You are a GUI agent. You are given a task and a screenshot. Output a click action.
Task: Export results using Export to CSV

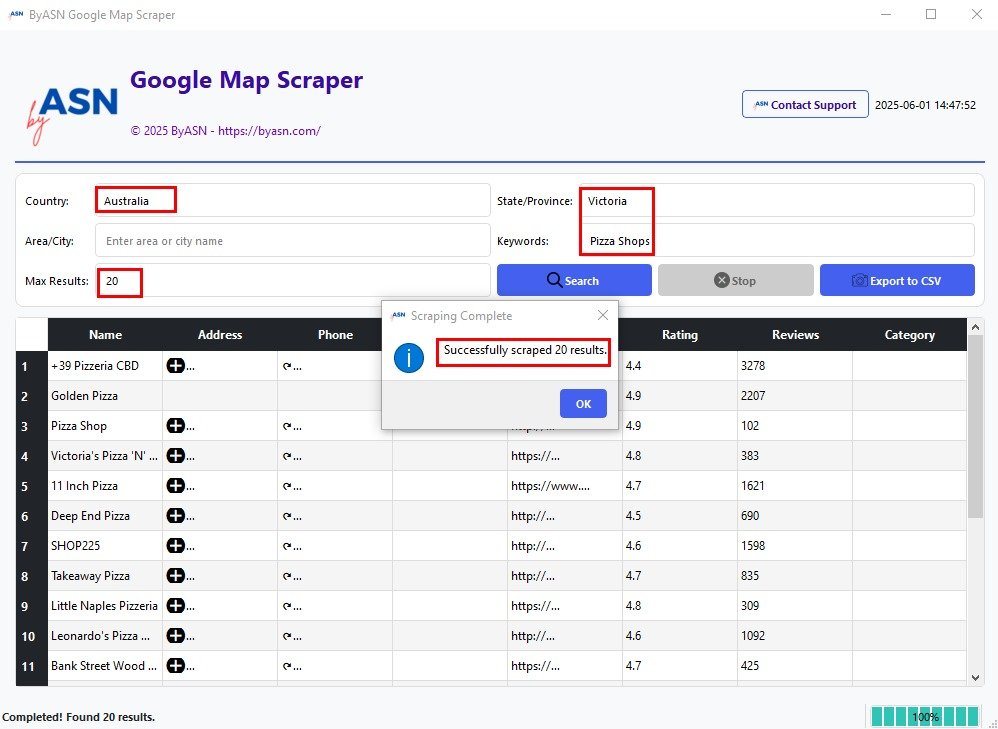click(897, 280)
